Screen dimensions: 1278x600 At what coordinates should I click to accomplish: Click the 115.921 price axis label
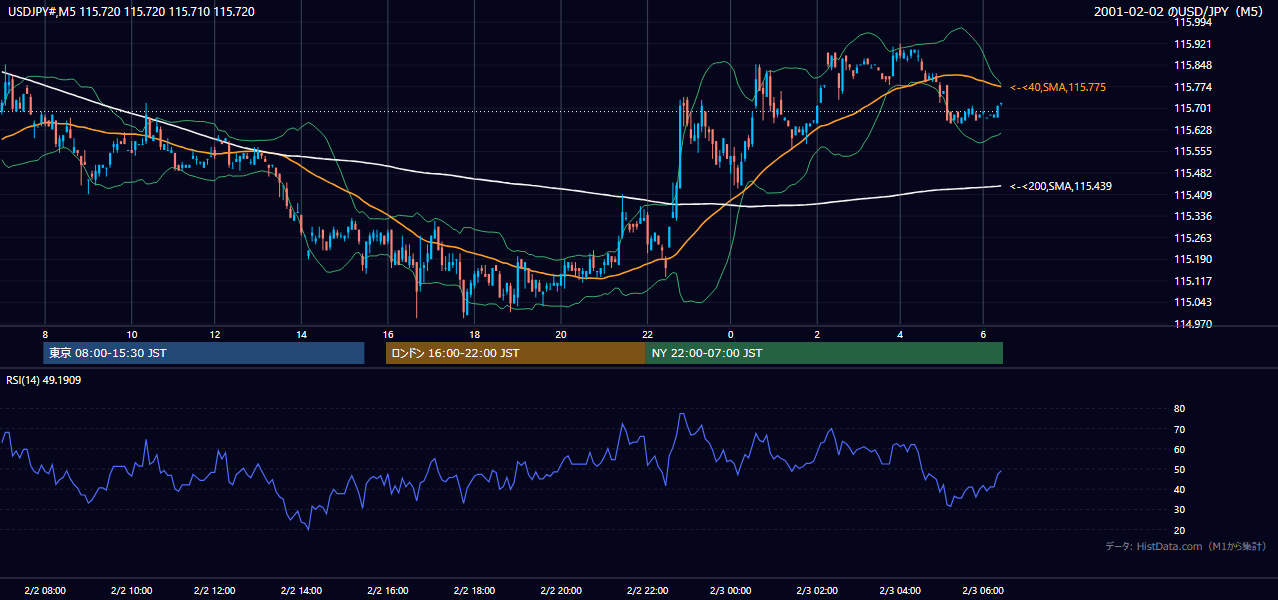pyautogui.click(x=1192, y=44)
